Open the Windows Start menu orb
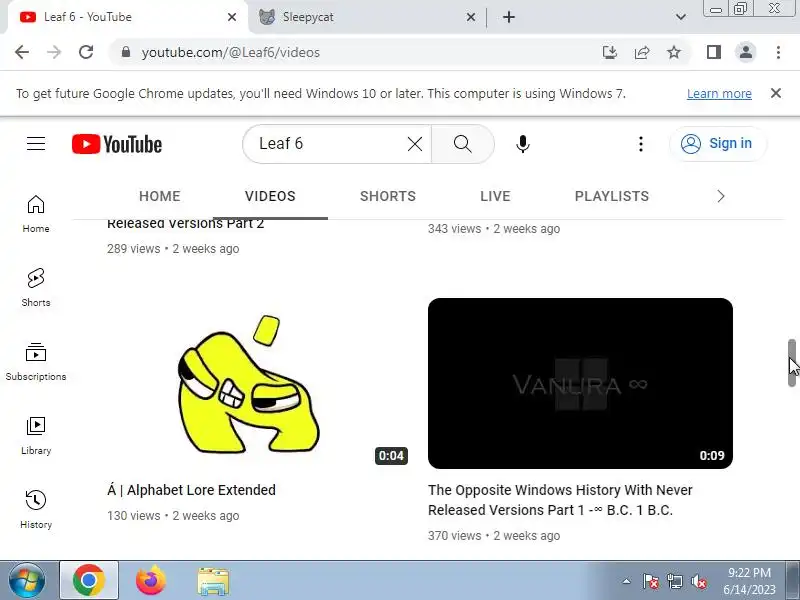The image size is (800, 600). click(27, 581)
